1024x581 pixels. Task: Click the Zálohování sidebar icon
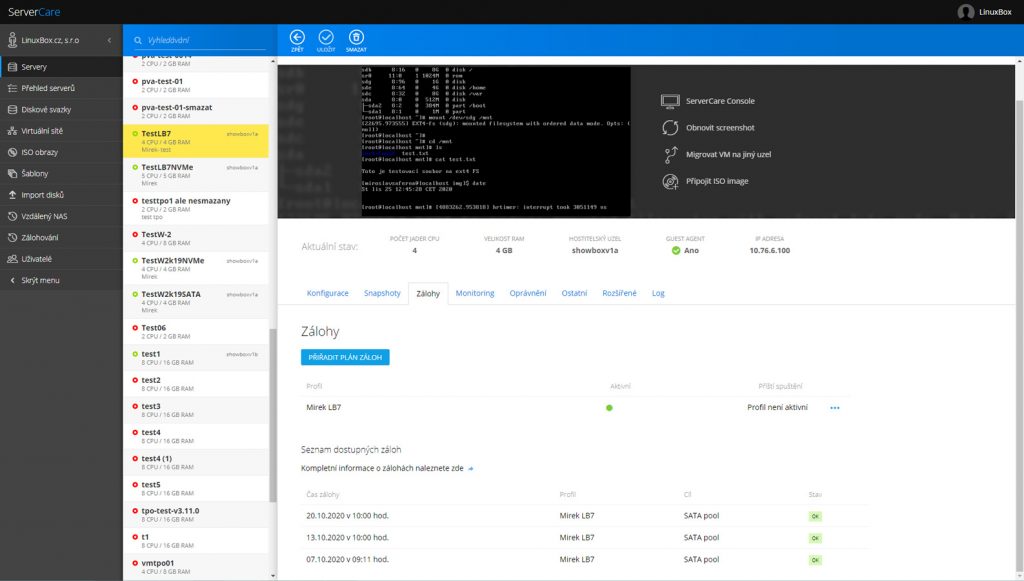click(12, 238)
